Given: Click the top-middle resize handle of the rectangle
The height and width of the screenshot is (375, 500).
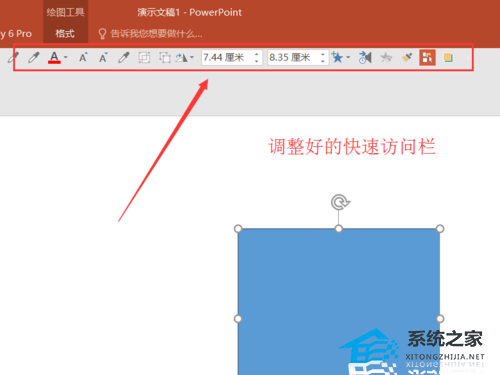Looking at the screenshot, I should 339,229.
